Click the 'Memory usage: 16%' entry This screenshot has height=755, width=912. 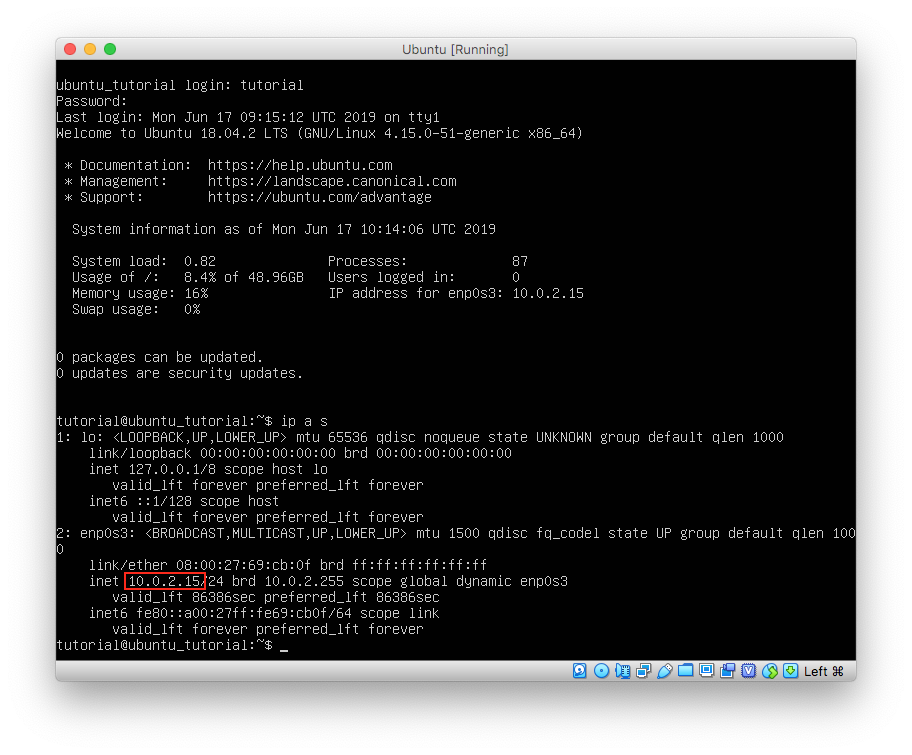[x=140, y=293]
